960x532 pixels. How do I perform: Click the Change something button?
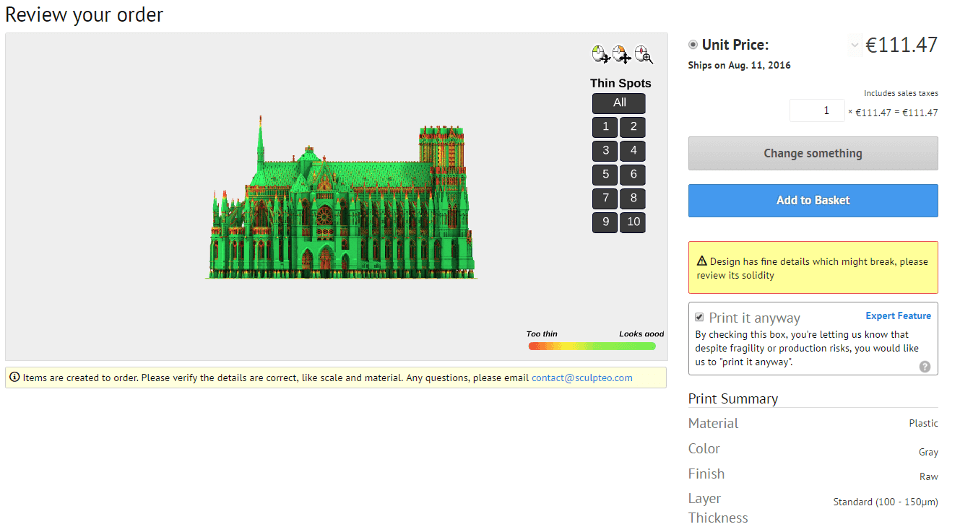click(812, 153)
